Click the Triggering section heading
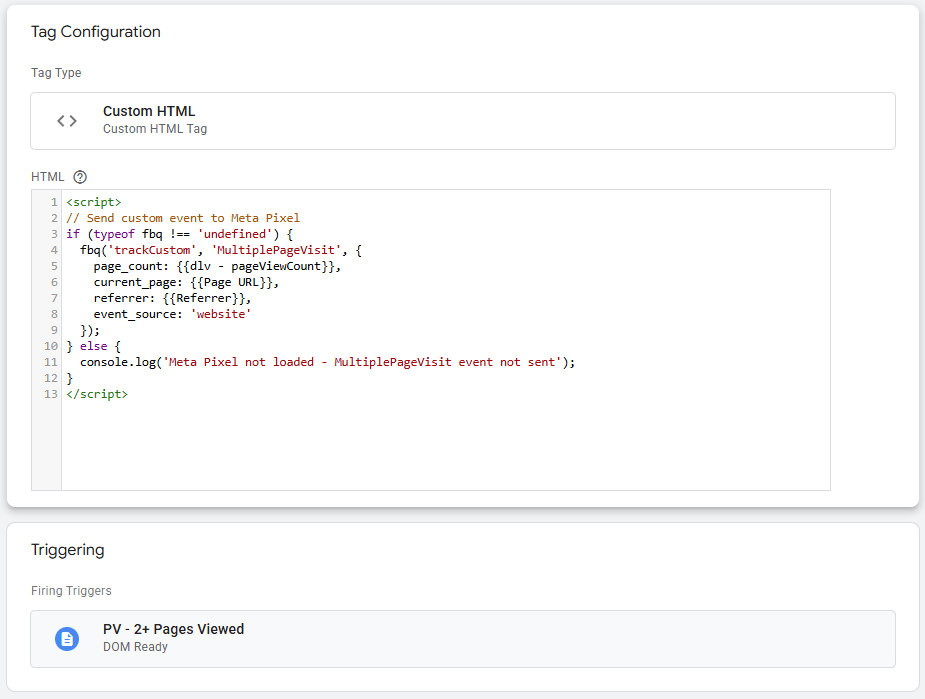Image resolution: width=925 pixels, height=699 pixels. pos(68,550)
